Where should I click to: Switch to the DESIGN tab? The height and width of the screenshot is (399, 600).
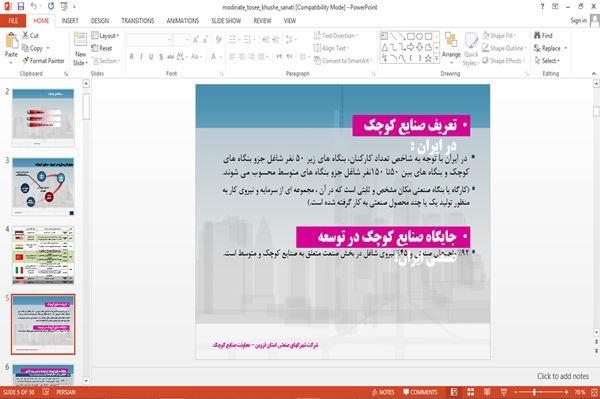click(x=99, y=21)
